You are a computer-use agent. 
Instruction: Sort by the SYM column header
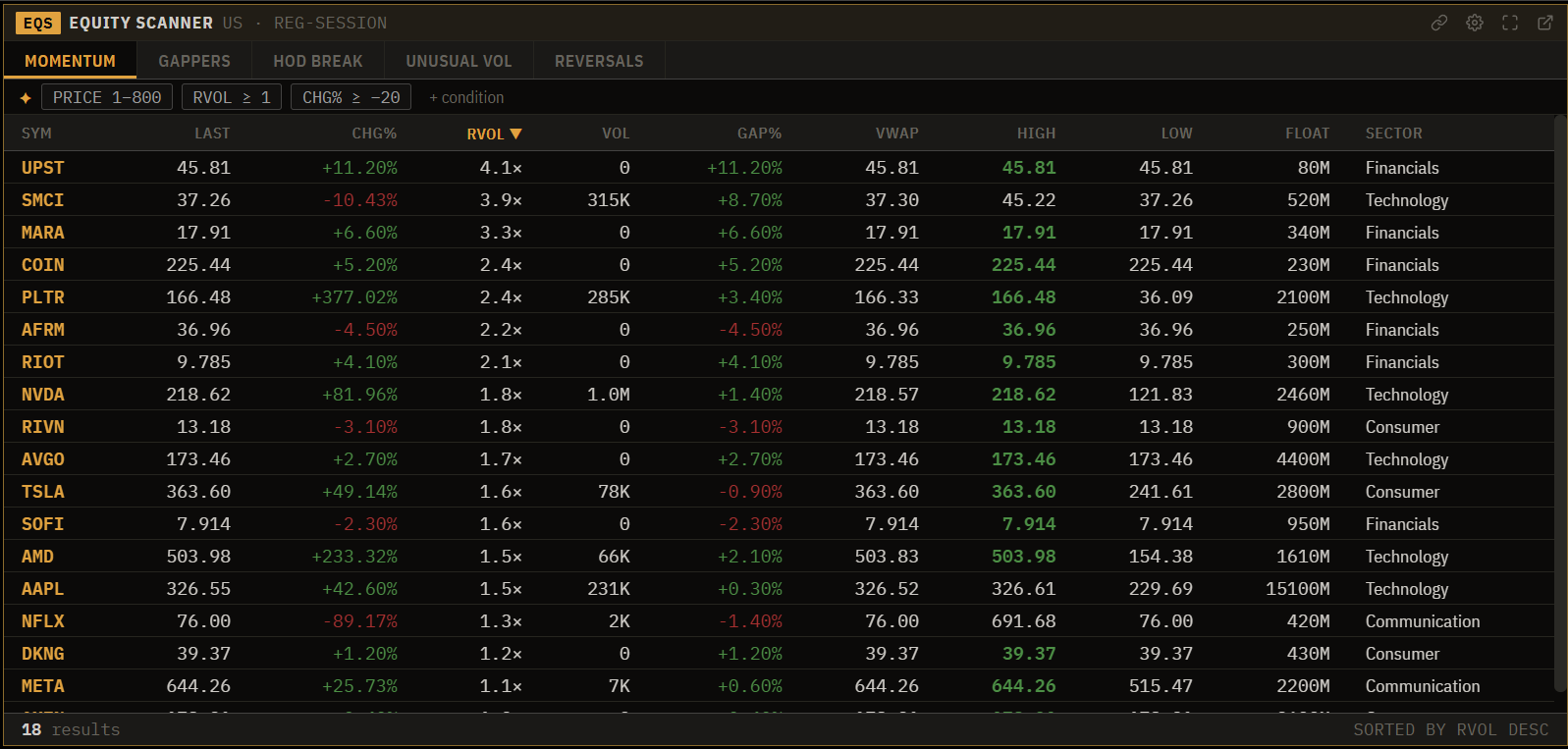(36, 134)
